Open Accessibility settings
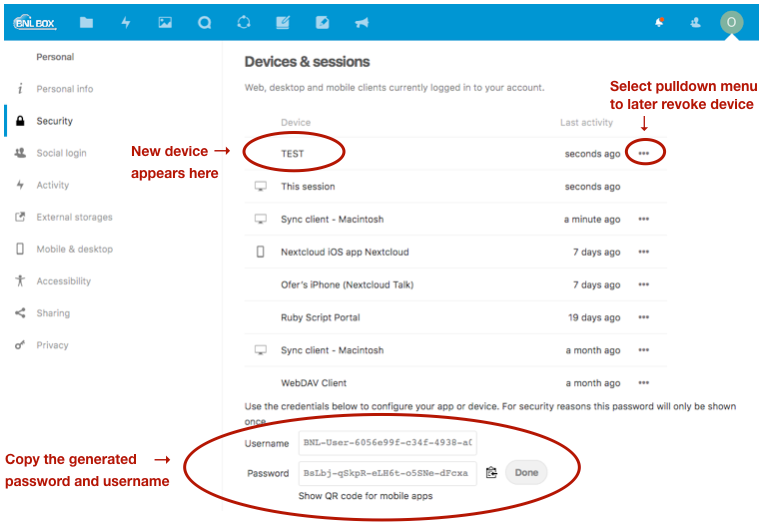The image size is (761, 528). [x=63, y=281]
